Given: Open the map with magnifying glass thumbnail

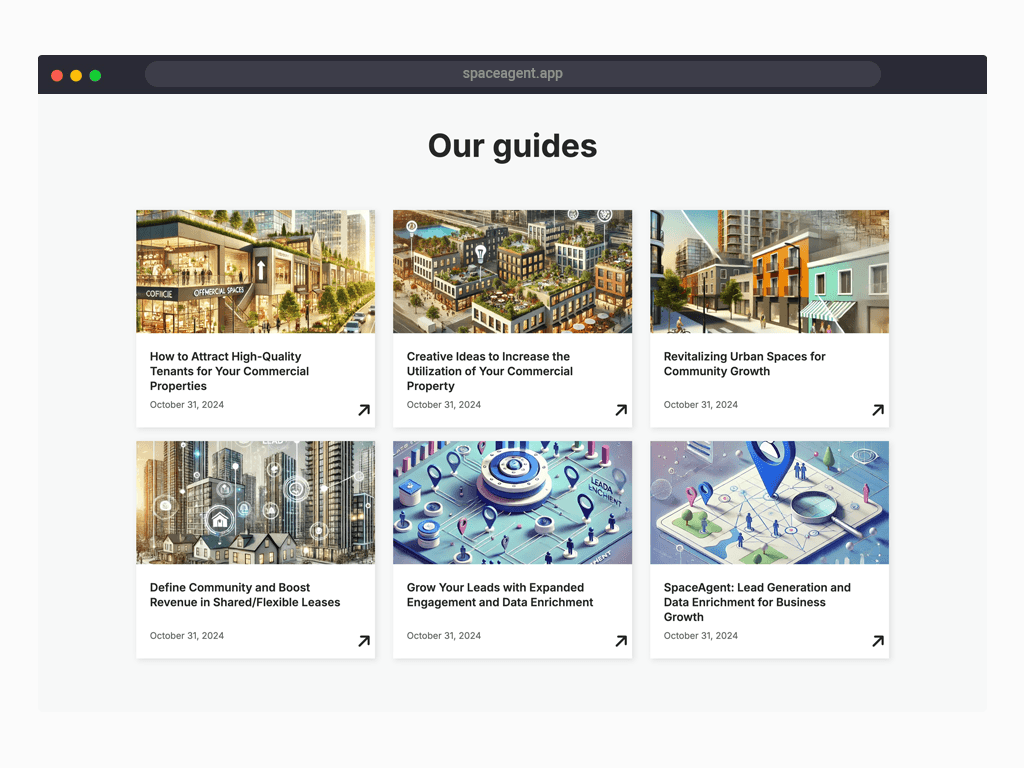Looking at the screenshot, I should 769,502.
